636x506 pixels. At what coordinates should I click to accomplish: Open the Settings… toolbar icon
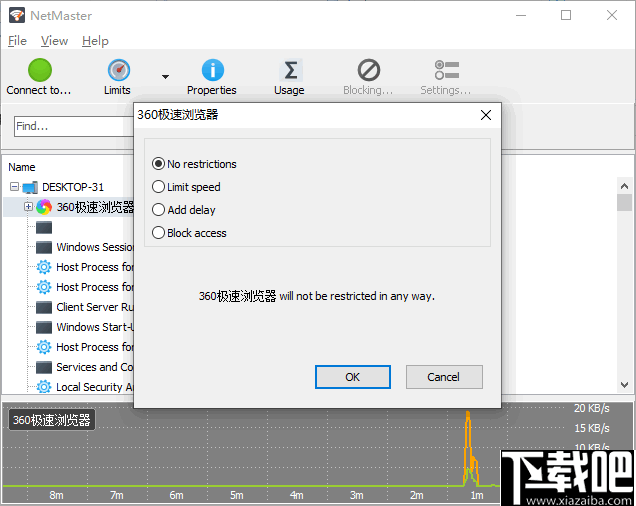click(x=447, y=70)
